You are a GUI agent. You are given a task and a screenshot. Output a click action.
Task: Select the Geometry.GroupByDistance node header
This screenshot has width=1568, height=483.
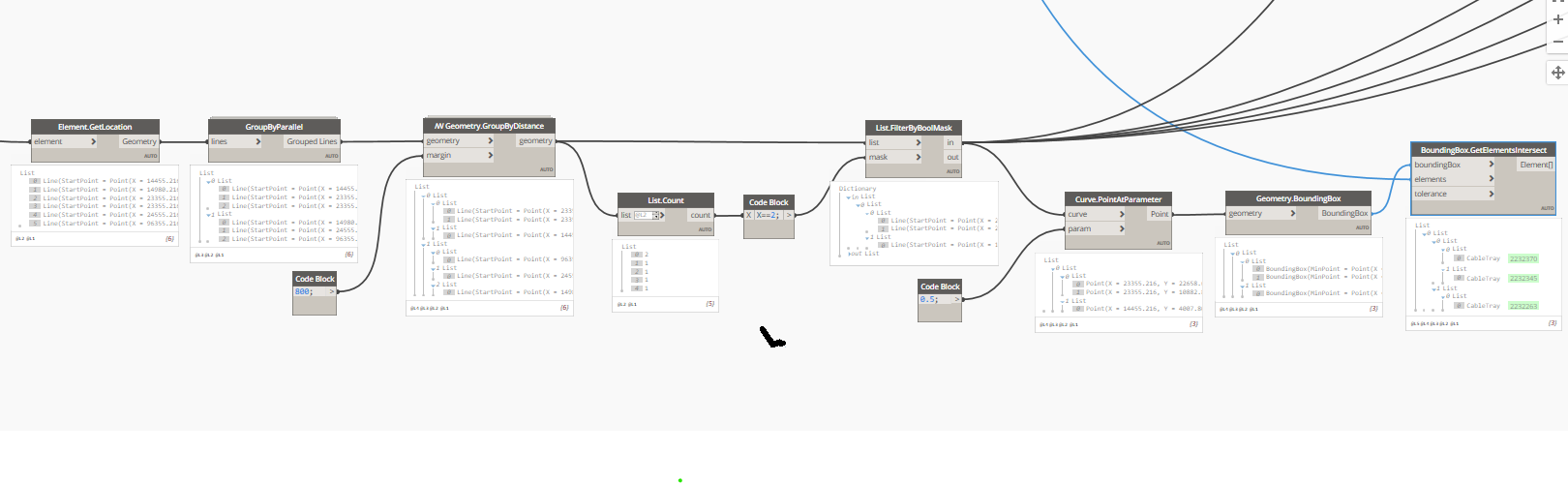[489, 126]
